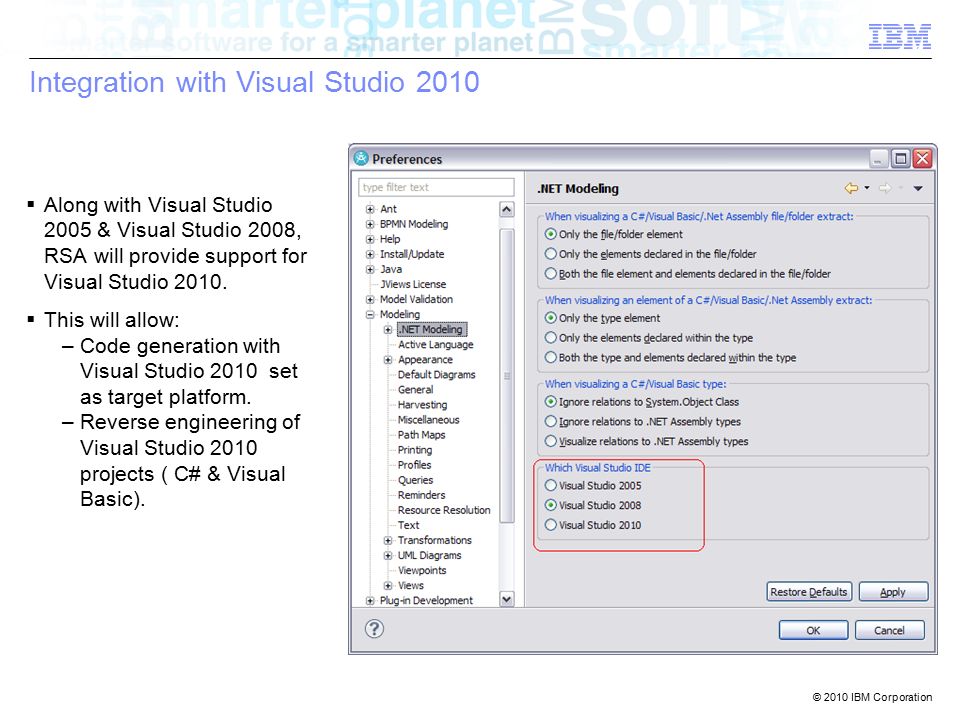Choose Visual Studio 2008 IDE

click(x=593, y=505)
